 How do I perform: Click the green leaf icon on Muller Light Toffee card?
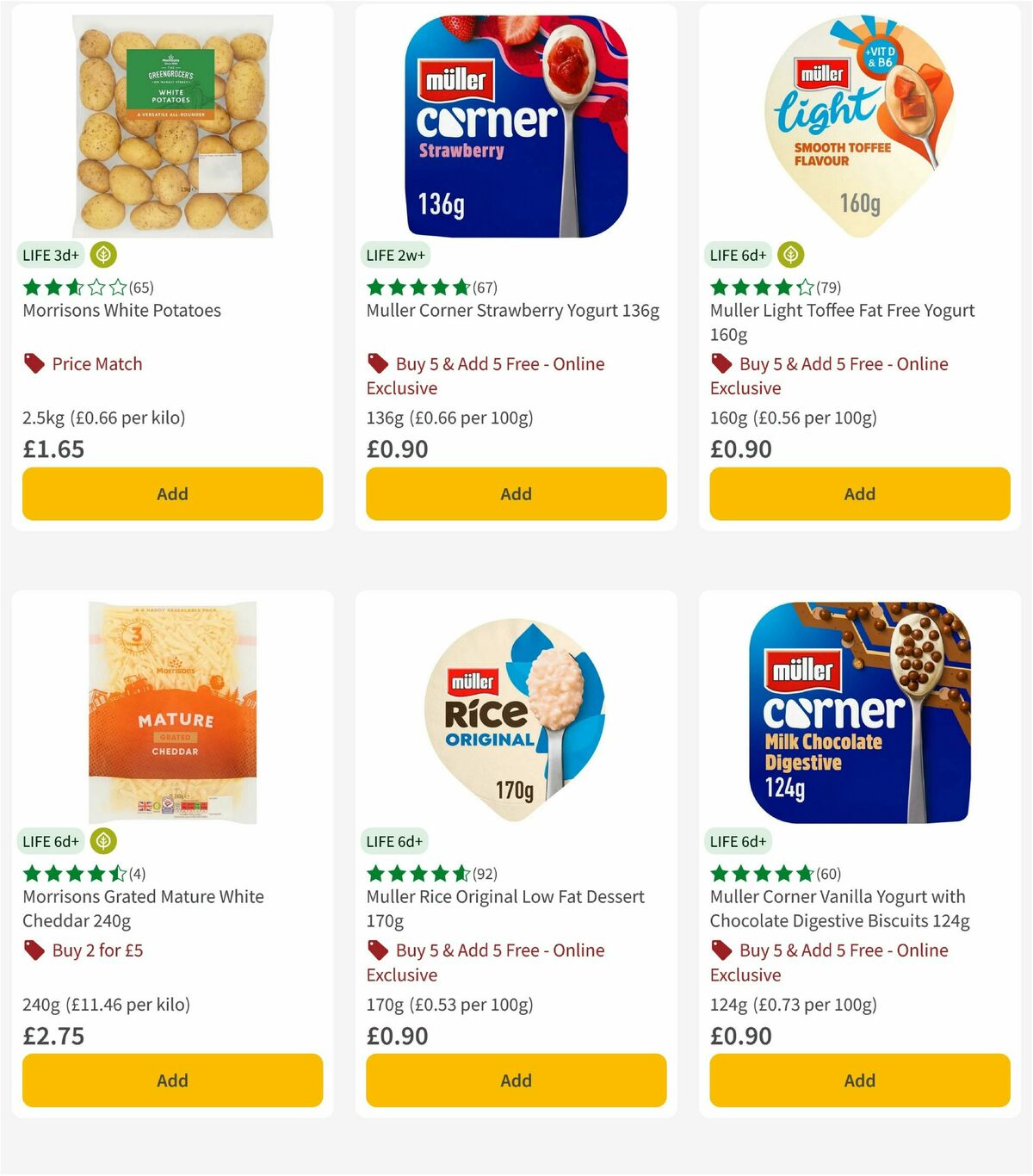coord(789,255)
